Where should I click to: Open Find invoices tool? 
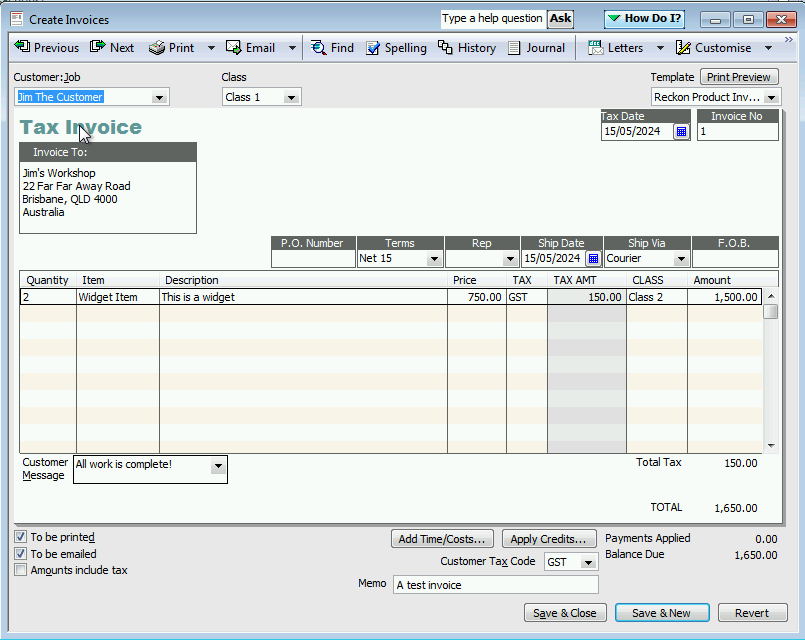click(x=332, y=48)
